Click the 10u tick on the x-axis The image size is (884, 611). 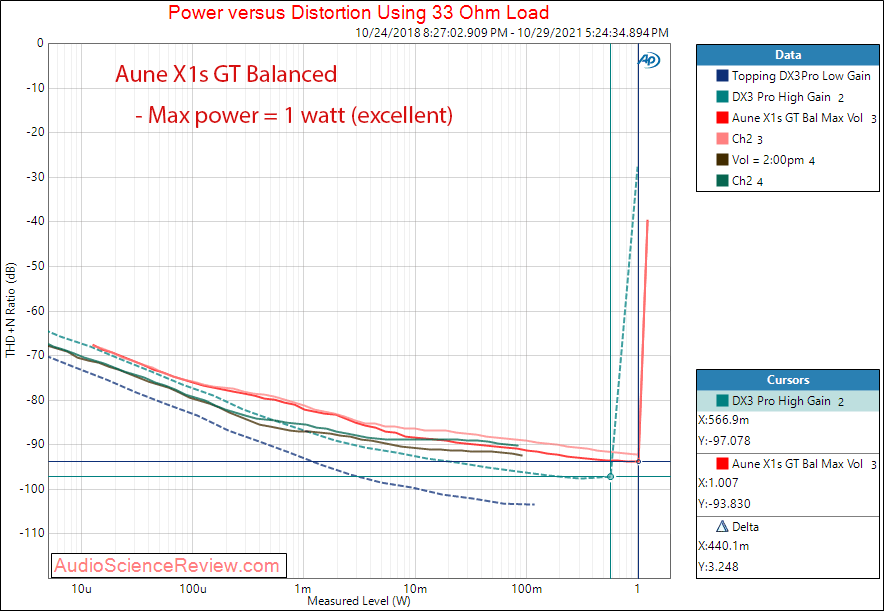coord(81,590)
